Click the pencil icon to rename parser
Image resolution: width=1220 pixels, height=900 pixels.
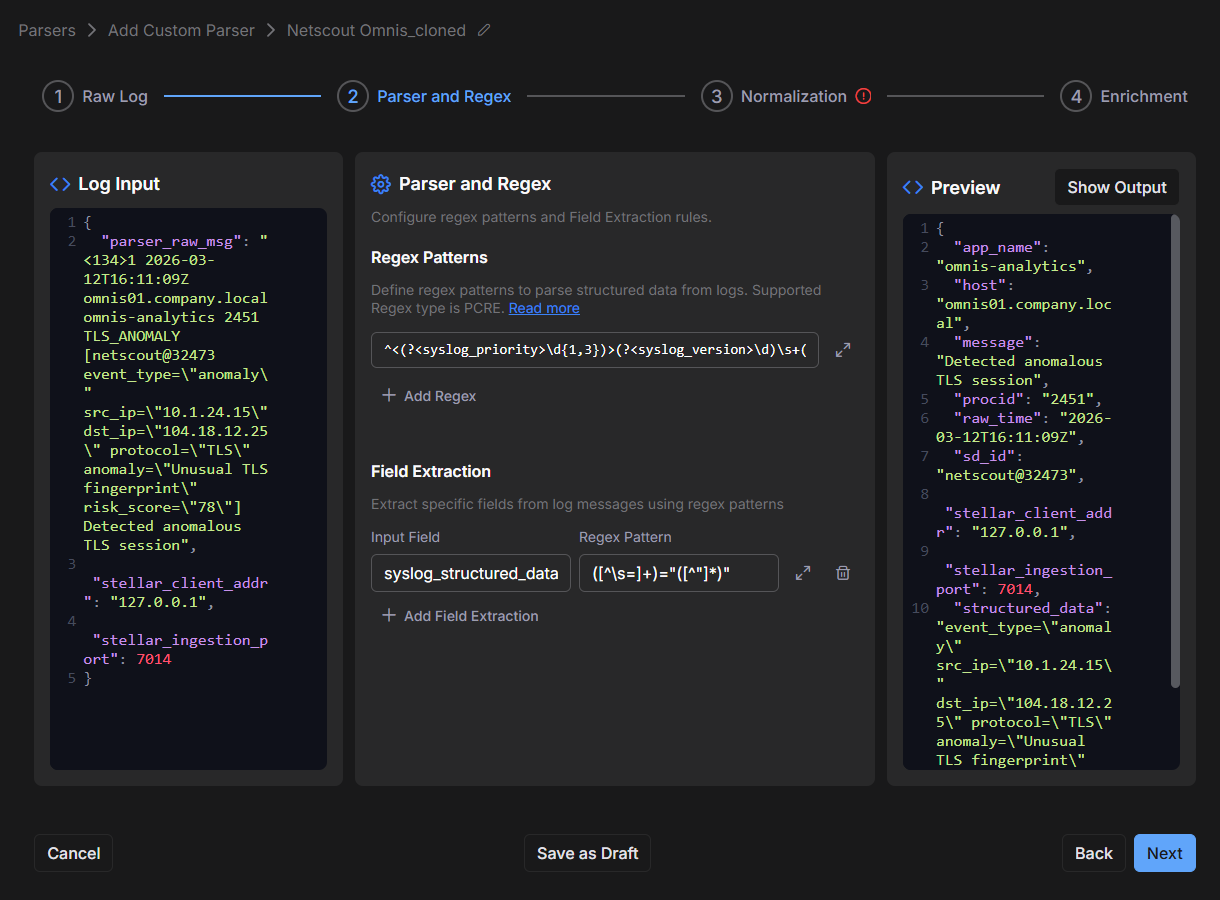coord(484,31)
